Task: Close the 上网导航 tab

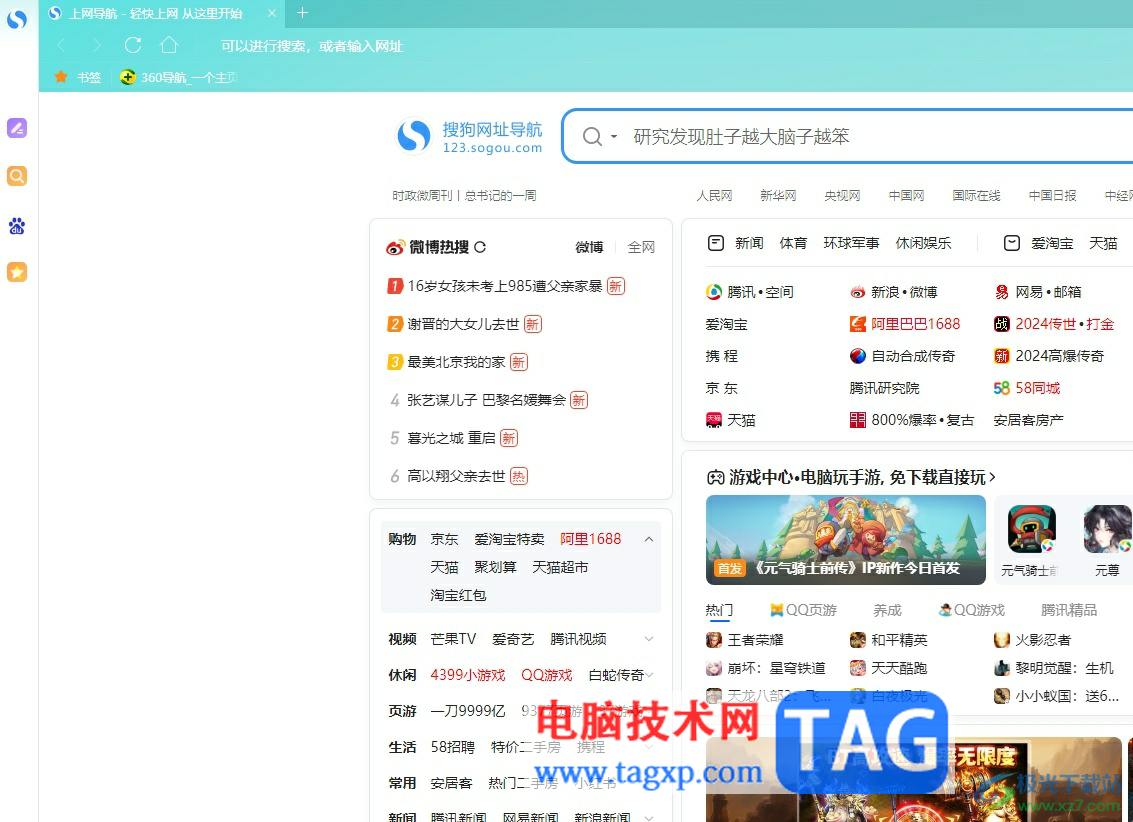Action: click(272, 13)
